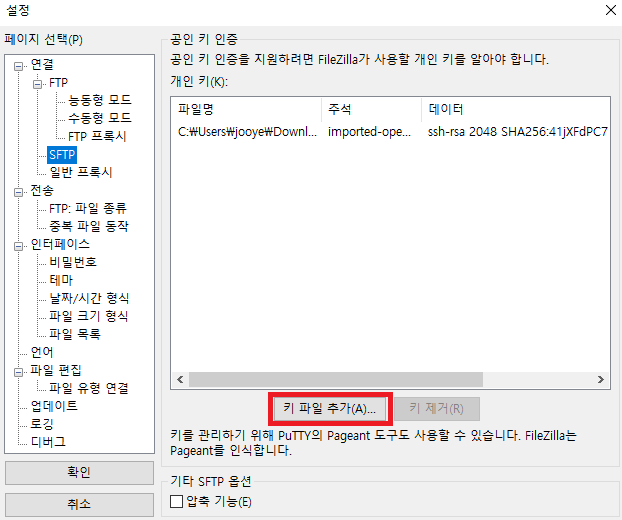622x520 pixels.
Task: Open the 파일 목록 page
Action: (75, 334)
